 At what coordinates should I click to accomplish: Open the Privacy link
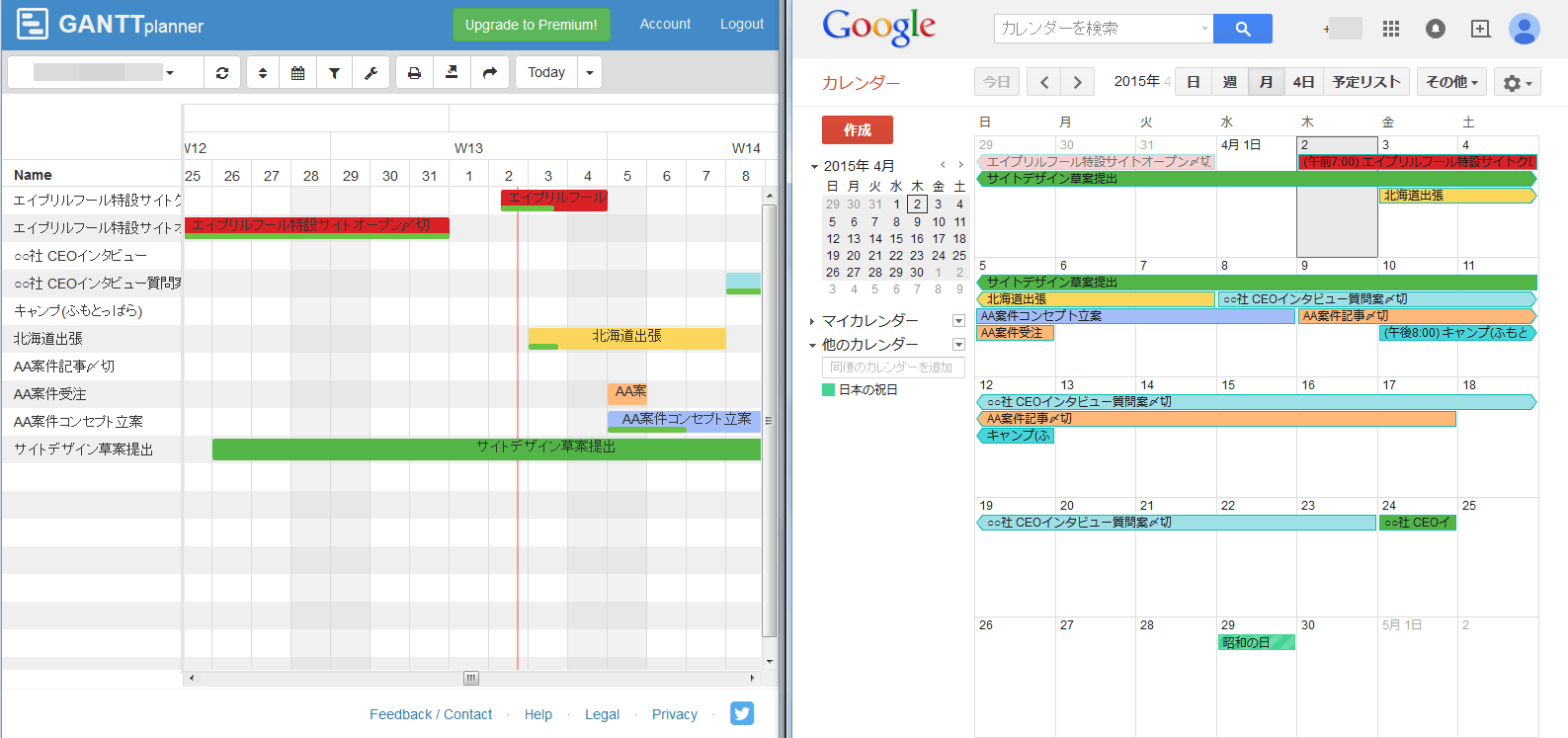click(675, 714)
